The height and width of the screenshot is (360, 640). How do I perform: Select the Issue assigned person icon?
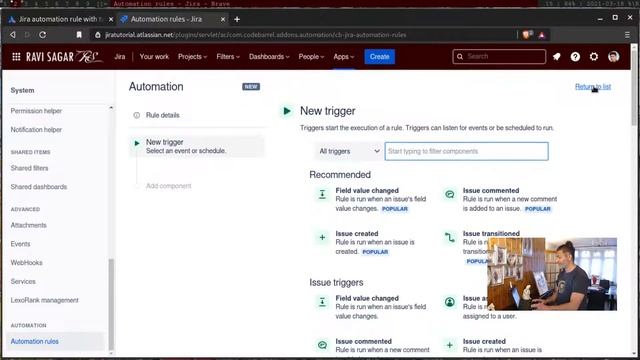point(449,302)
